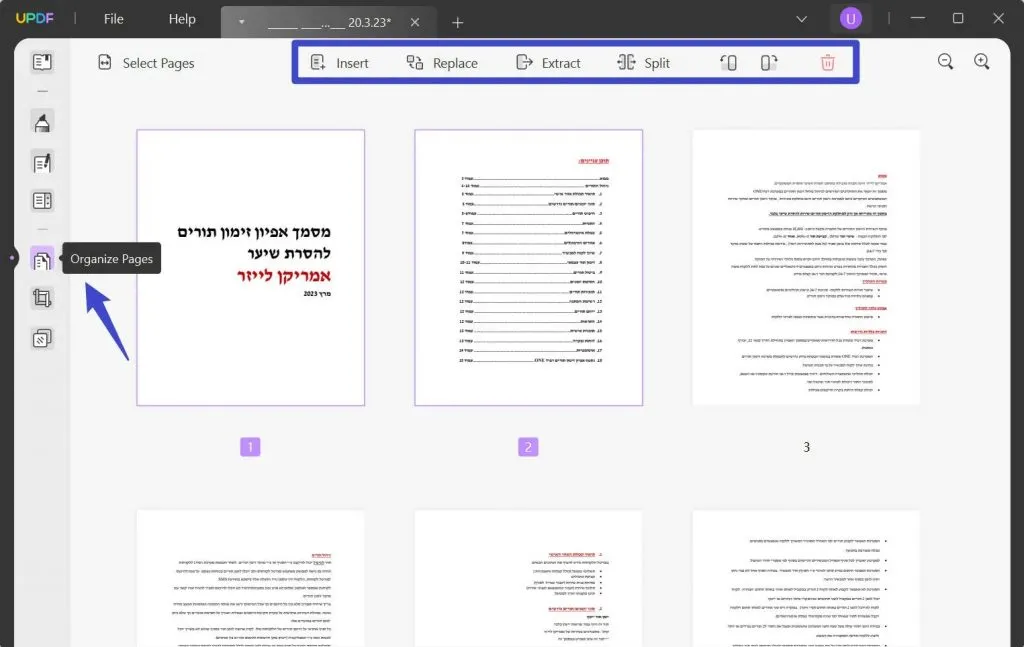Zoom out the page thumbnails

pos(945,62)
